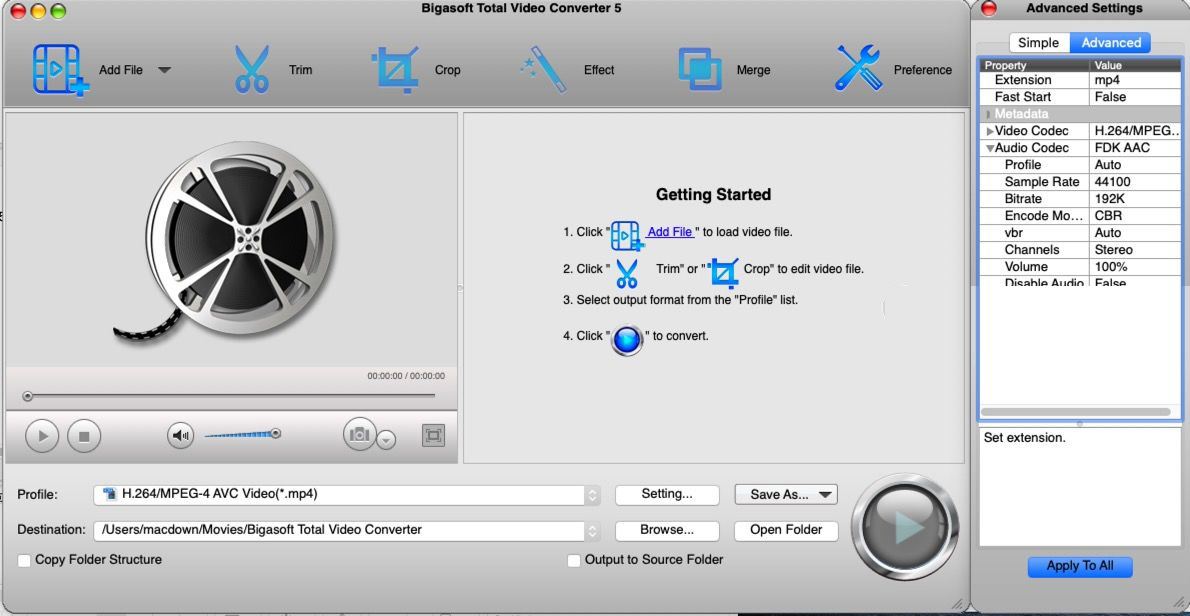Screen dimensions: 1190x616
Task: Click the Value column header
Action: [1135, 65]
